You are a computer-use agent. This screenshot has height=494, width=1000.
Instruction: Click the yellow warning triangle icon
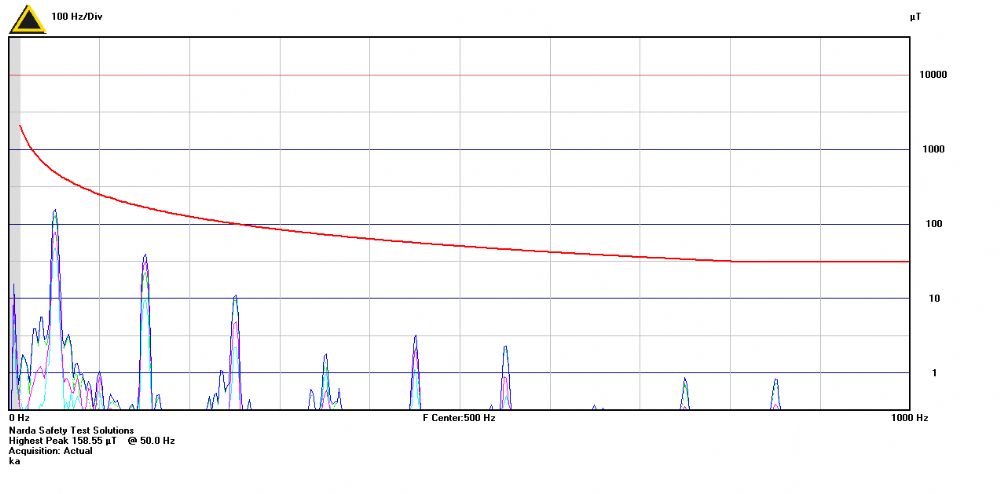(x=27, y=19)
